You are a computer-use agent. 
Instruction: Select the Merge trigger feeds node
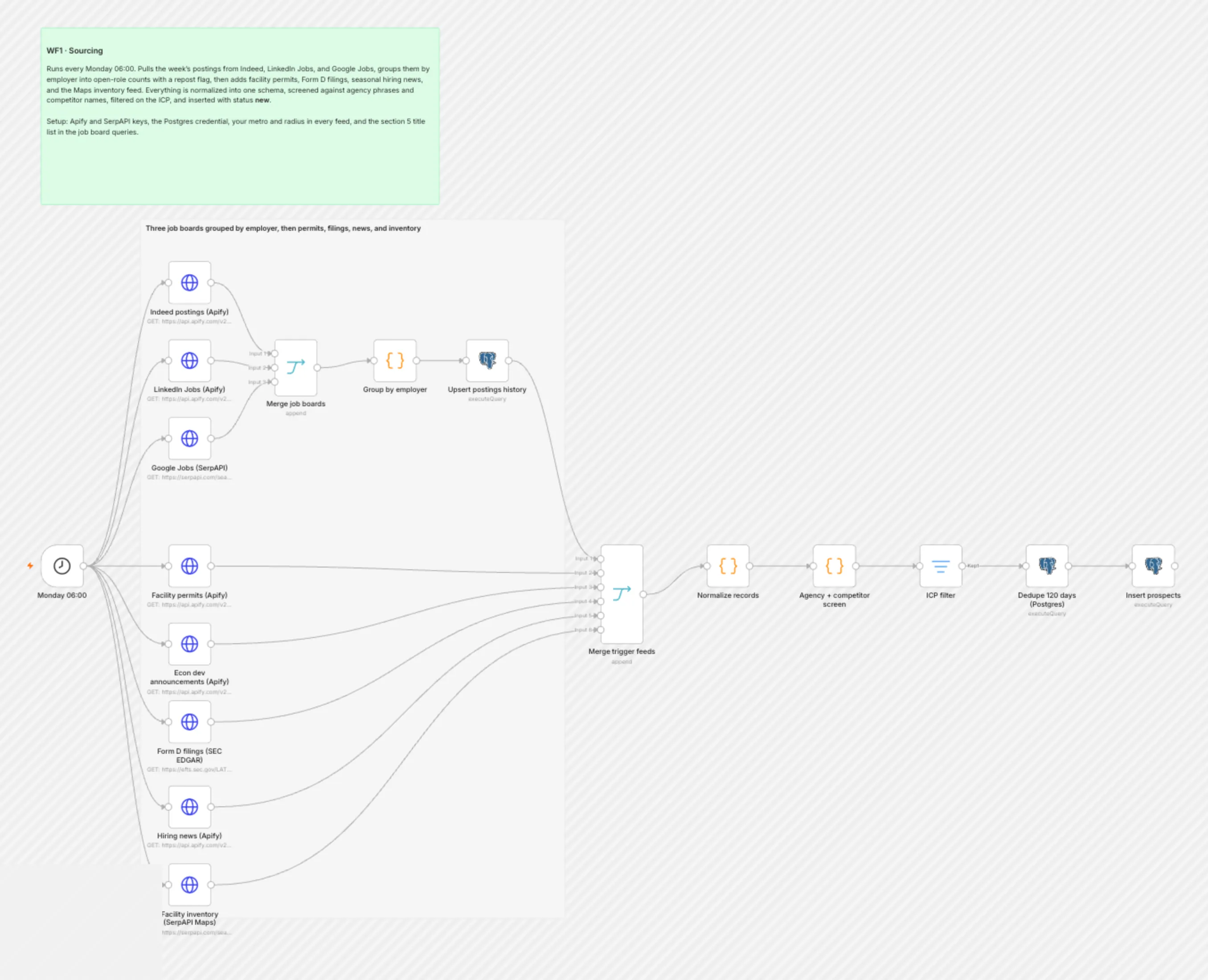pos(622,594)
